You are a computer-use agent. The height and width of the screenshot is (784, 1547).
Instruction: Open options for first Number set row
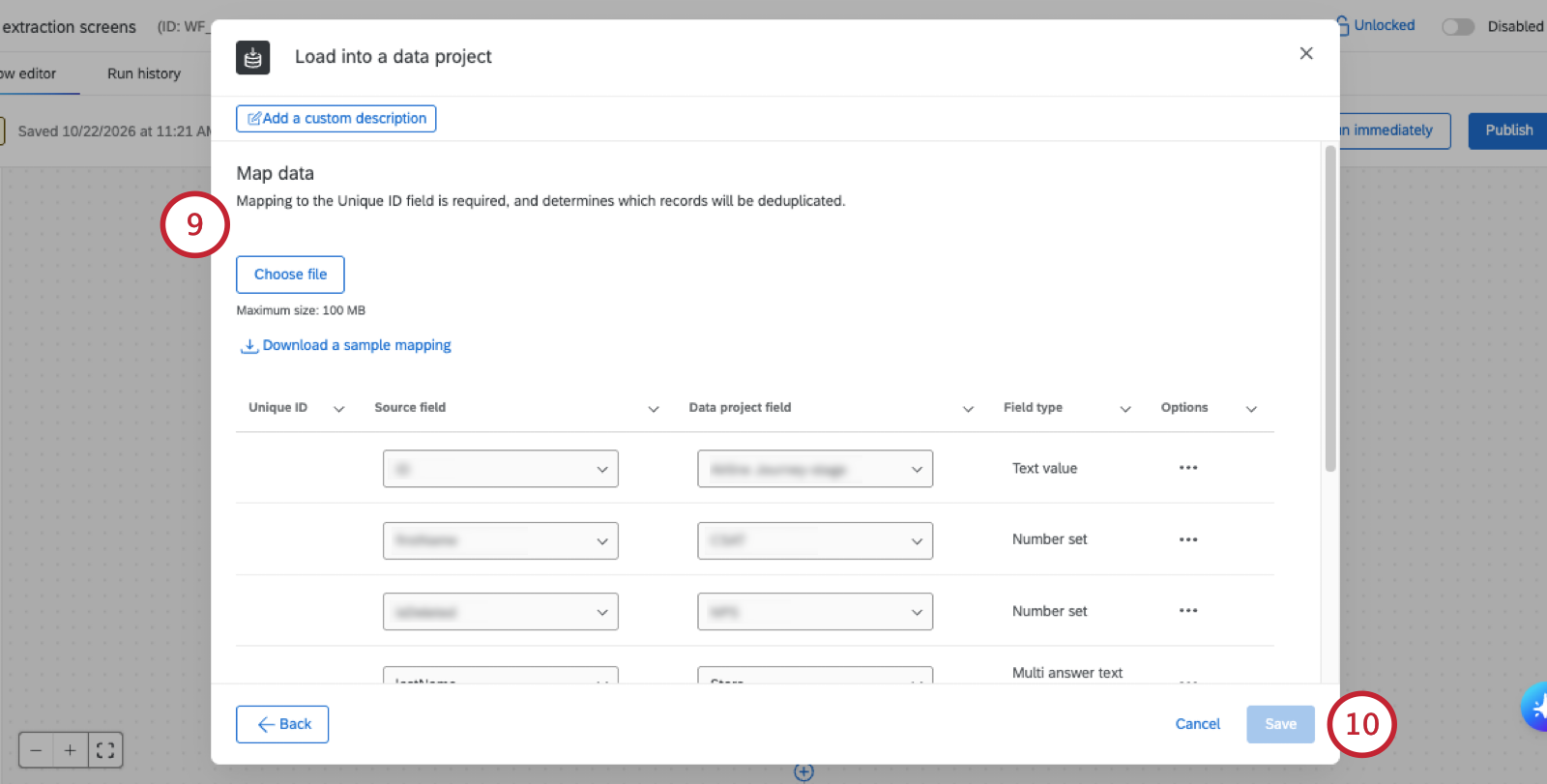click(1188, 539)
